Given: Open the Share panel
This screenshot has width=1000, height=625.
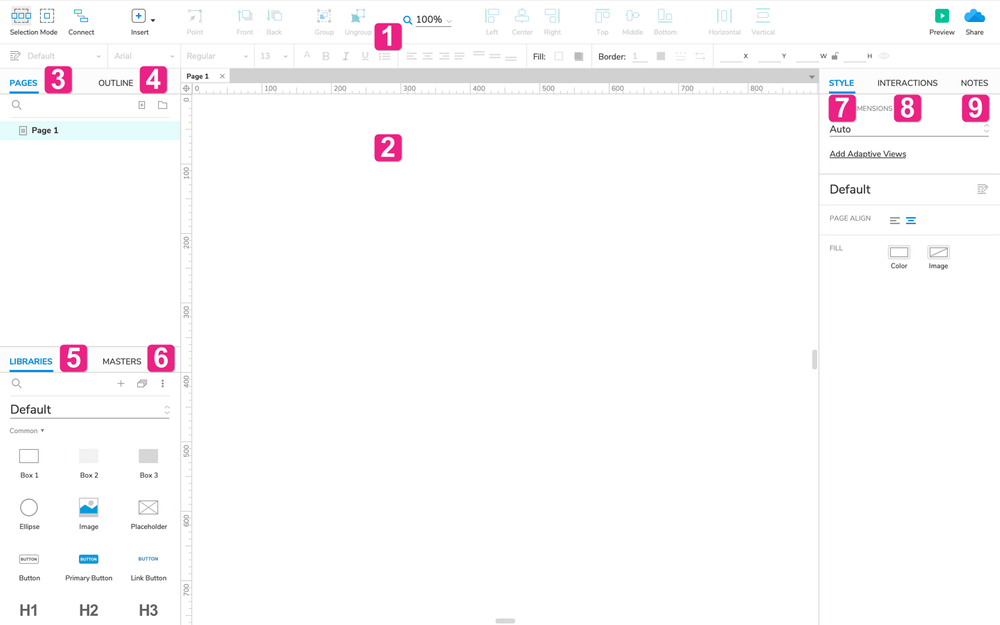Looking at the screenshot, I should pos(974,18).
